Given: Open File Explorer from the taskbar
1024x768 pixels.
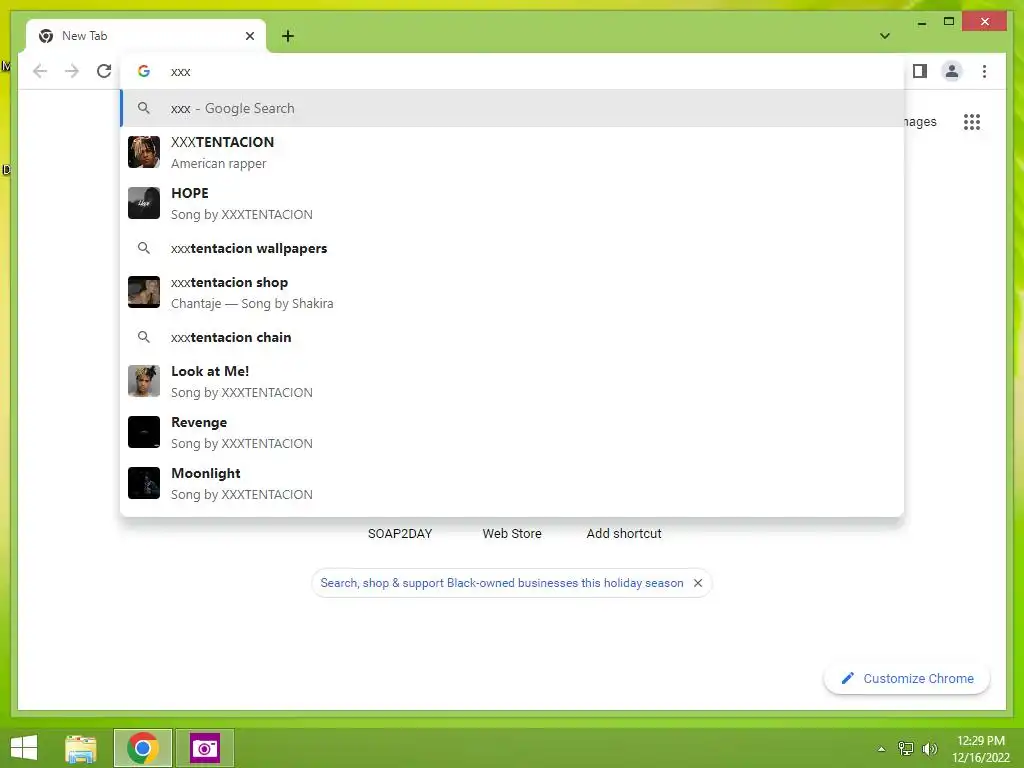Looking at the screenshot, I should click(81, 748).
